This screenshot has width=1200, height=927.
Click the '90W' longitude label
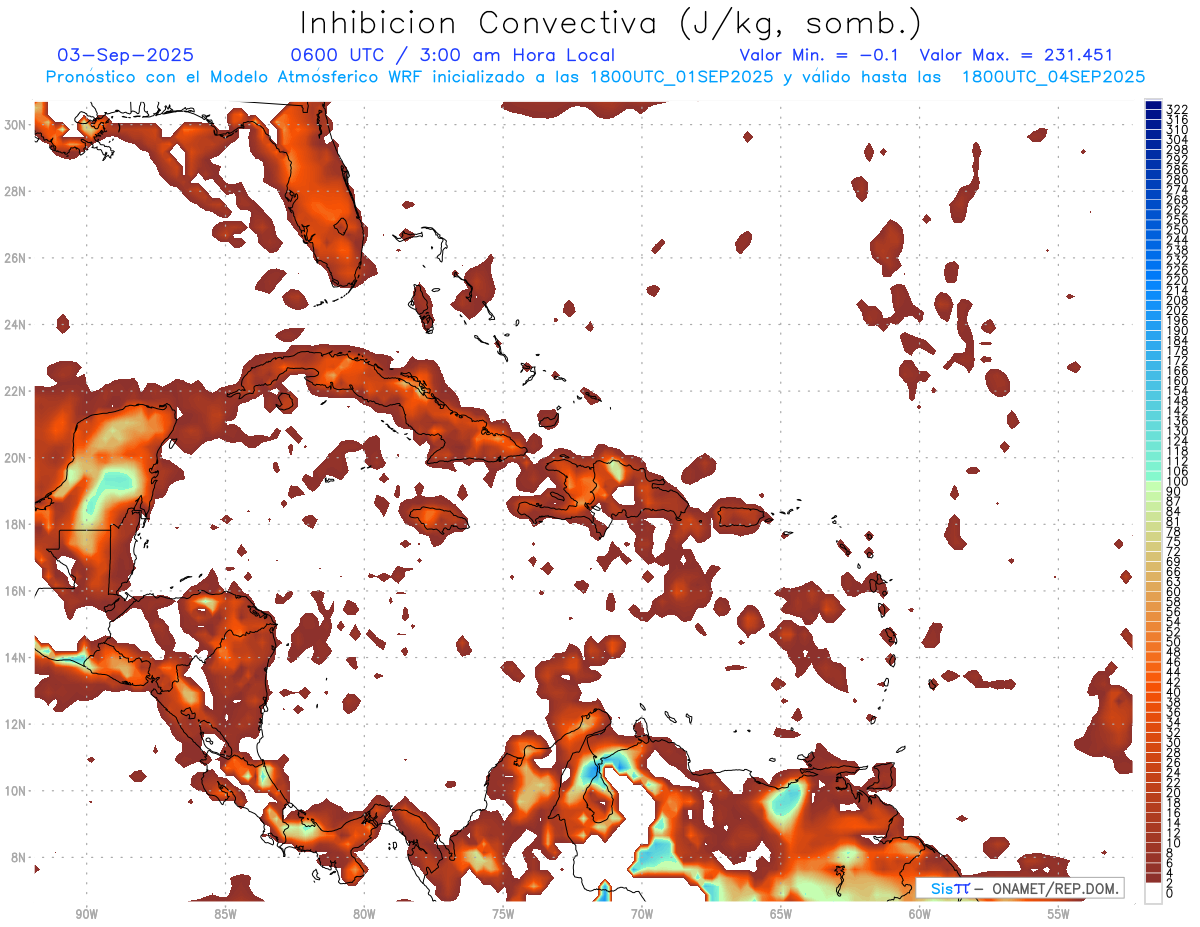coord(87,914)
